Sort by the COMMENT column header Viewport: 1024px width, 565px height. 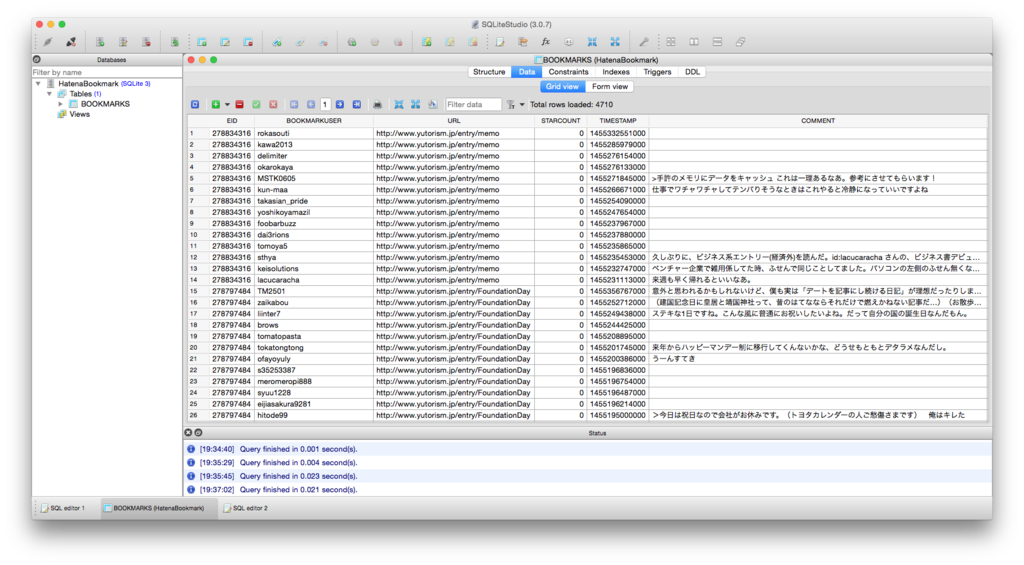pos(818,121)
